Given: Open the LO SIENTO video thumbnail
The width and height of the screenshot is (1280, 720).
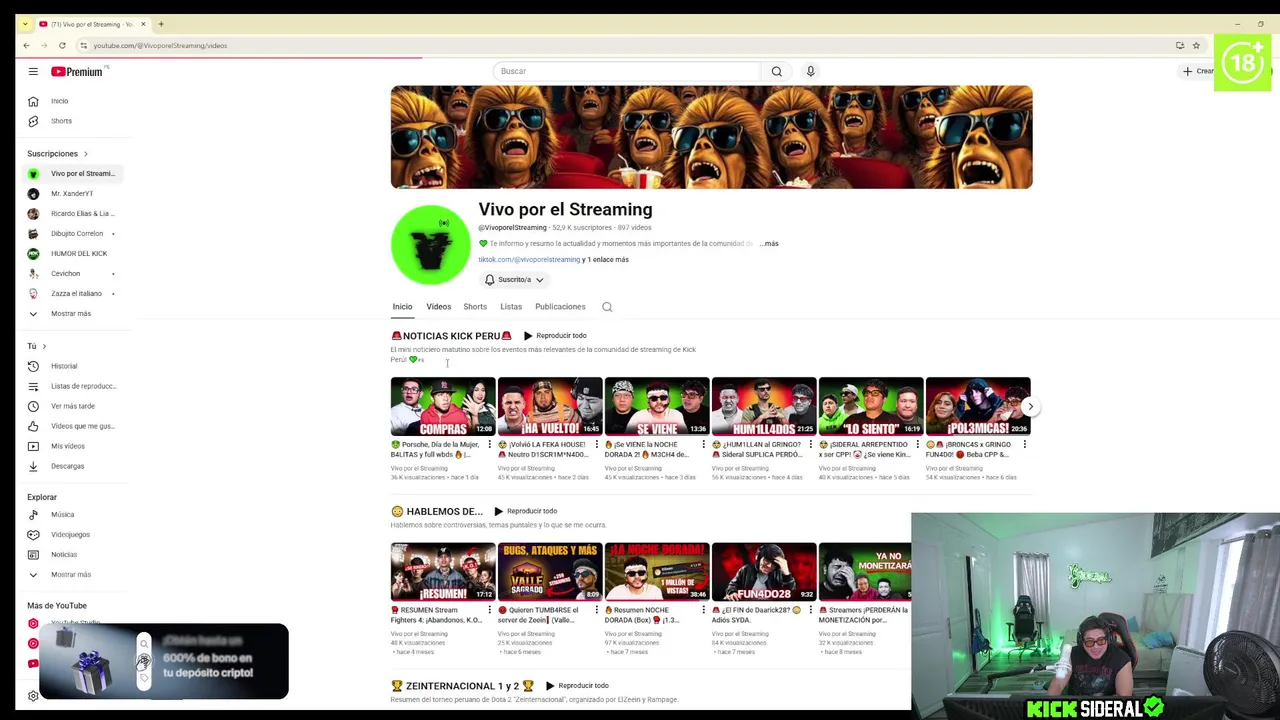Looking at the screenshot, I should coord(871,406).
